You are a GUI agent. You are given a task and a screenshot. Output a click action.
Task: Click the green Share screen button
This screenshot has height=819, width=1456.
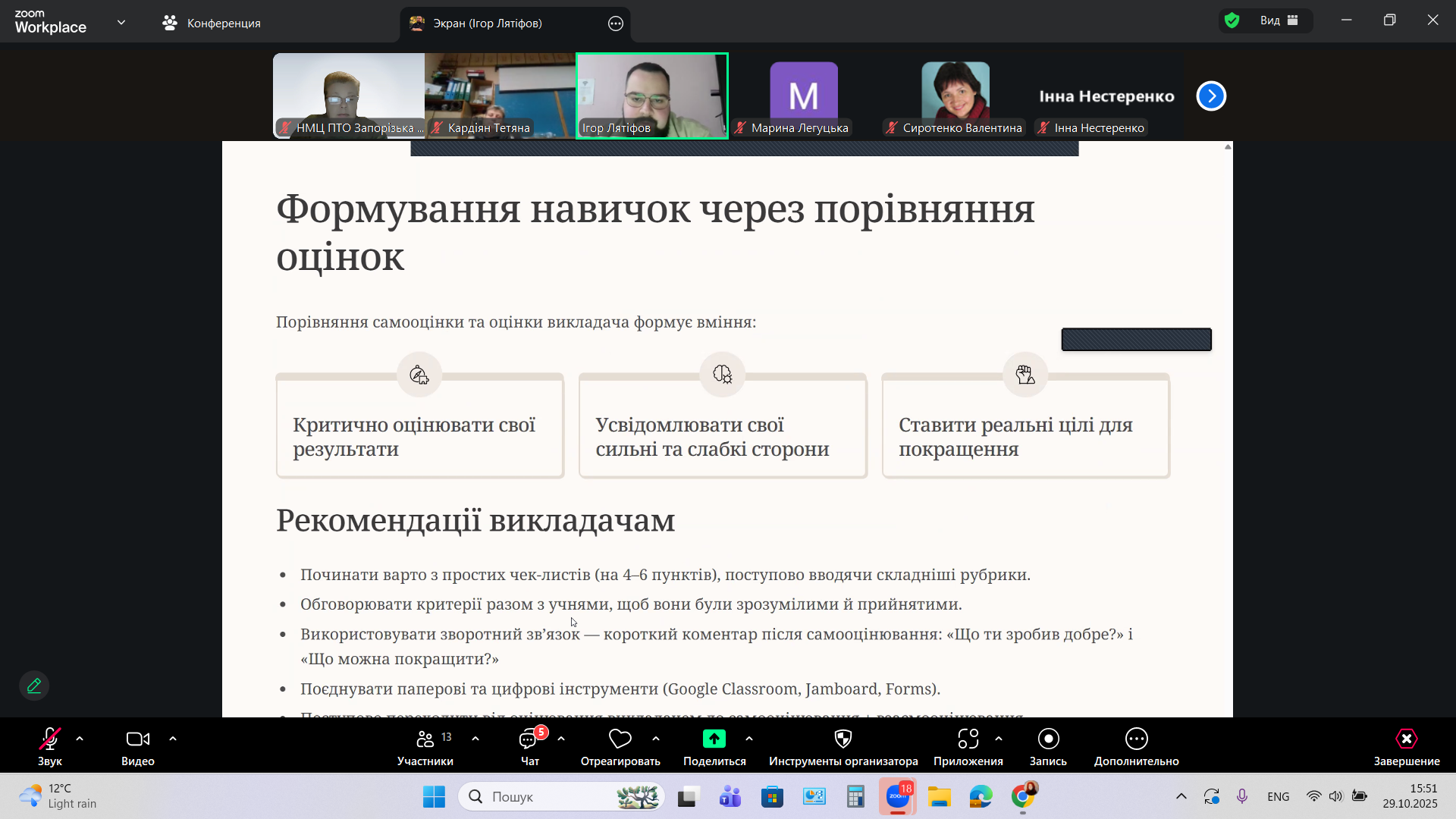pyautogui.click(x=714, y=739)
